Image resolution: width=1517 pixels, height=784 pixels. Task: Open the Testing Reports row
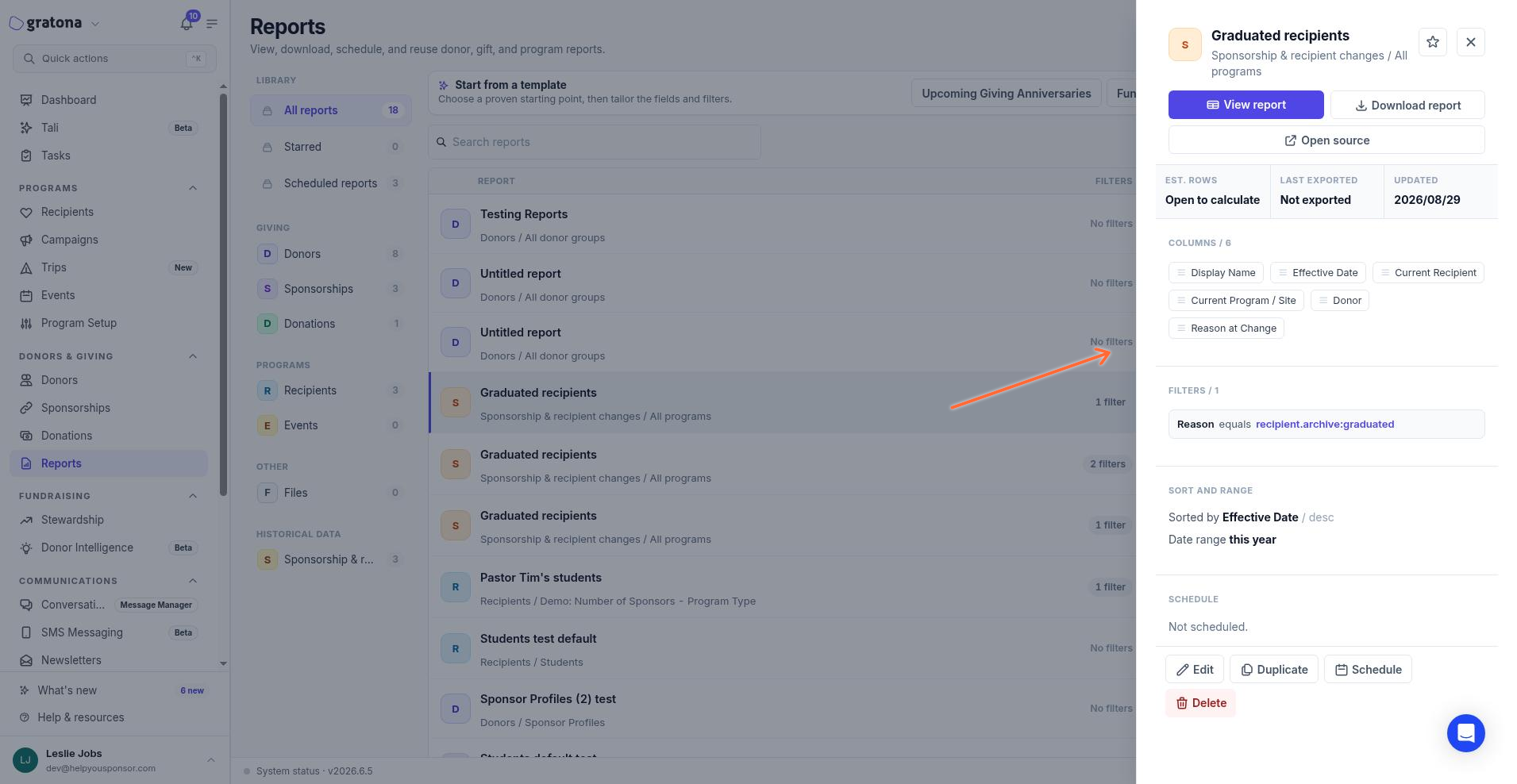pyautogui.click(x=782, y=225)
